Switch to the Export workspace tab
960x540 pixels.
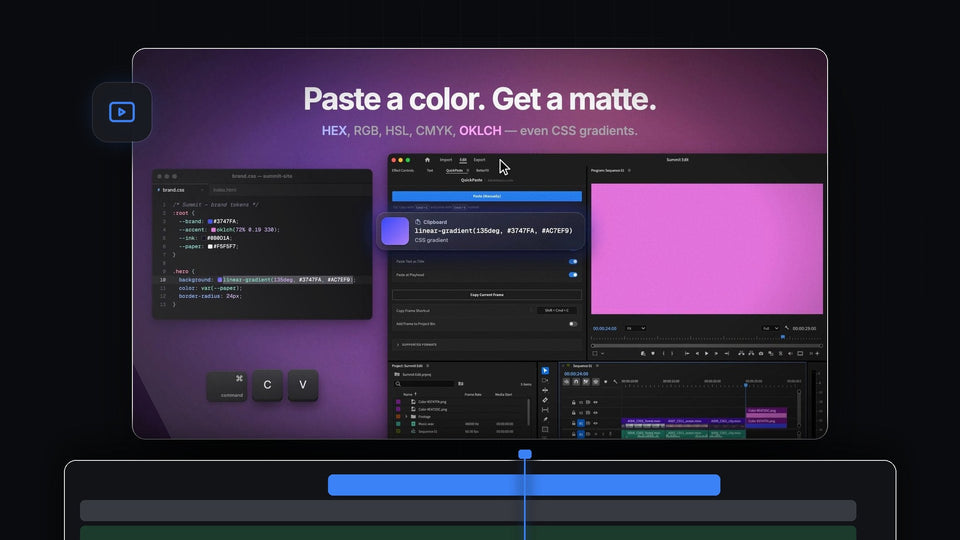pos(479,160)
